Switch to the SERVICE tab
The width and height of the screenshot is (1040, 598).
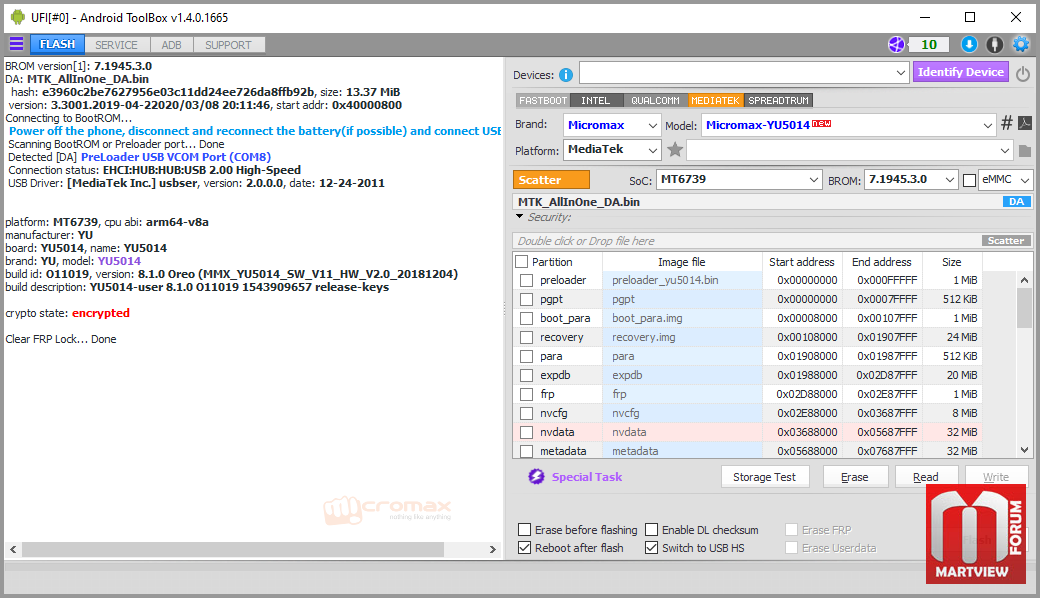coord(116,45)
